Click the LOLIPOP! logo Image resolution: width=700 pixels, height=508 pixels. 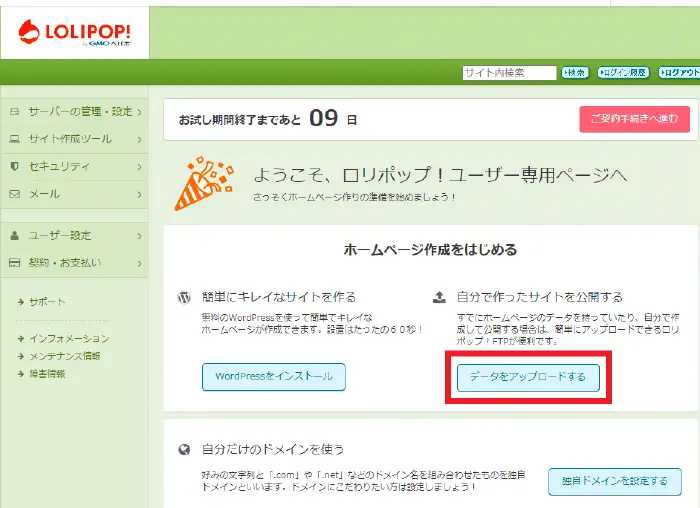pos(75,33)
